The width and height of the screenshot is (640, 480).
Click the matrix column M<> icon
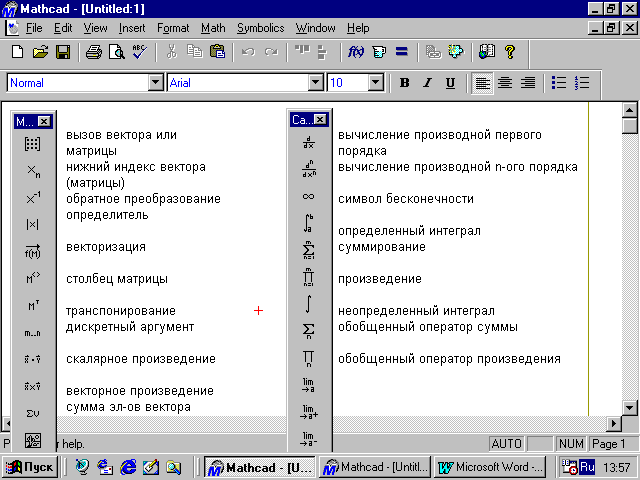(33, 279)
